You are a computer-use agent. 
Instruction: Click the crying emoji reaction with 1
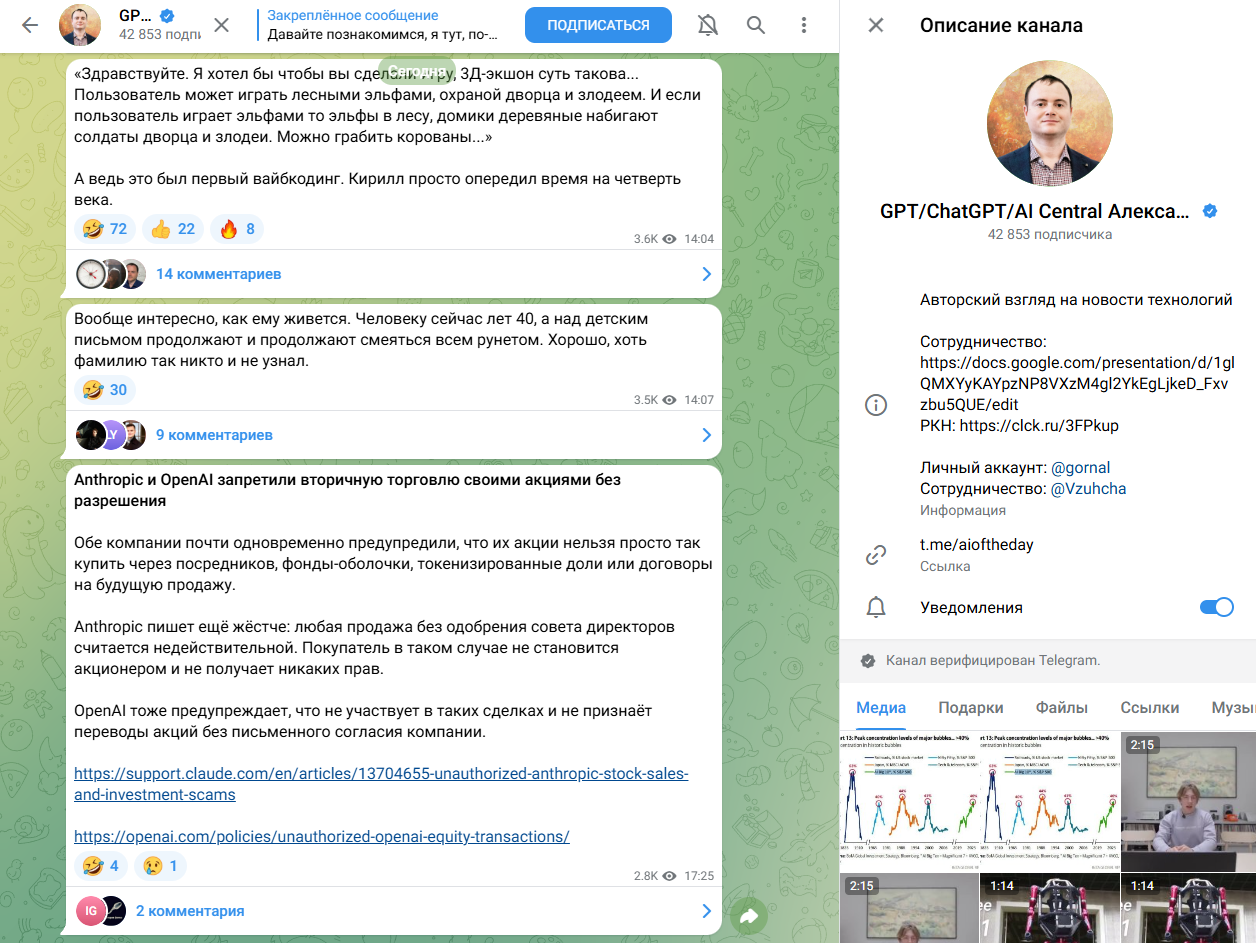coord(160,866)
